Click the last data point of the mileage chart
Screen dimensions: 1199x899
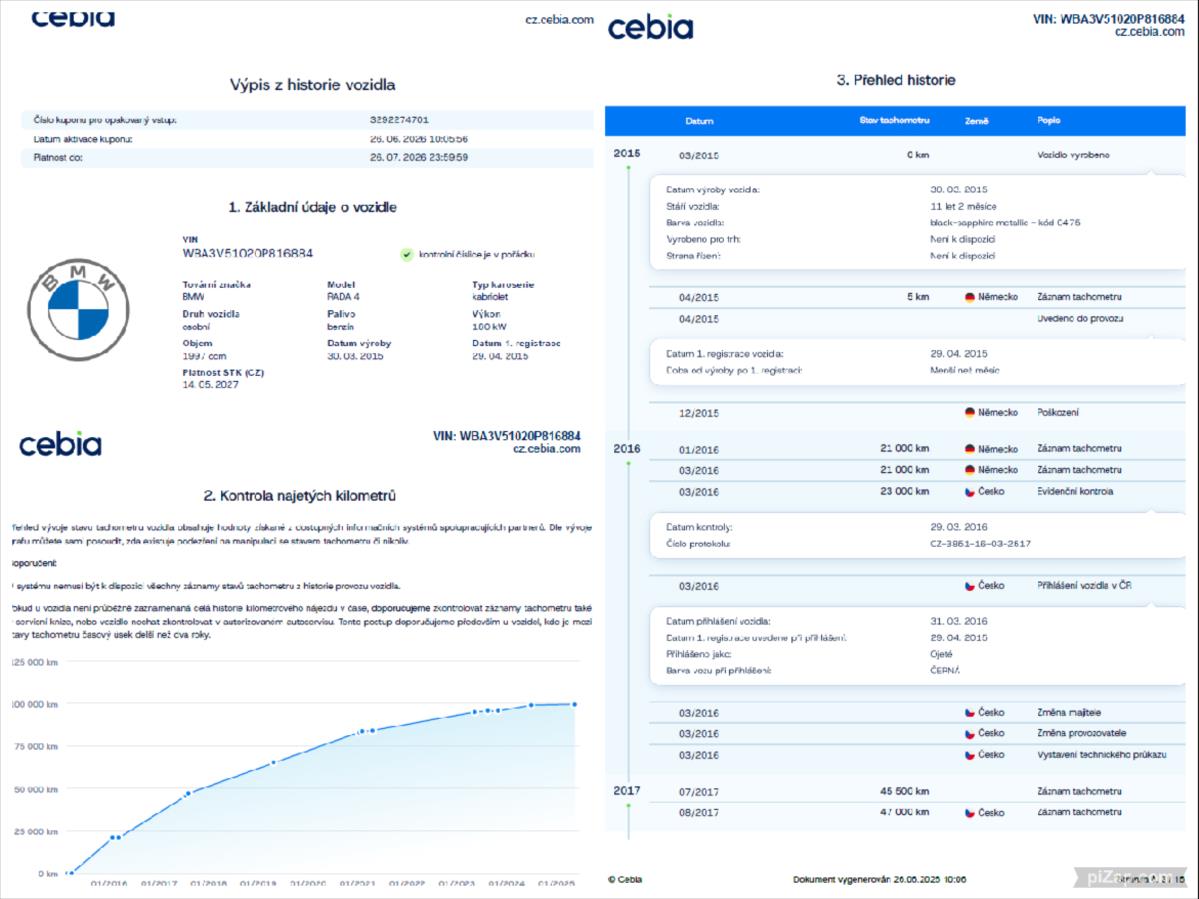point(574,704)
